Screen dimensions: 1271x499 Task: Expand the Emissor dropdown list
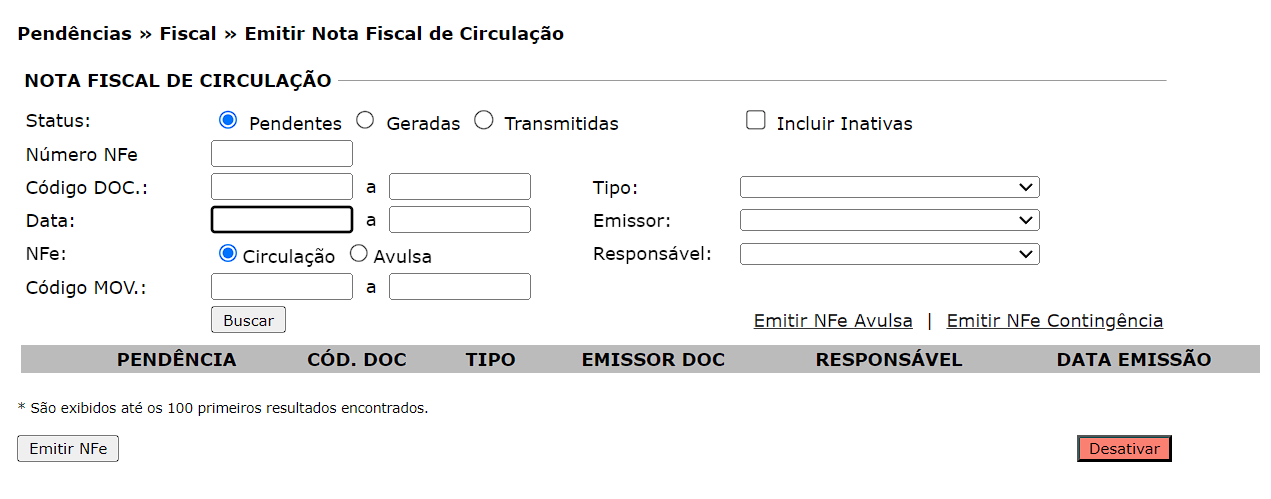click(889, 220)
